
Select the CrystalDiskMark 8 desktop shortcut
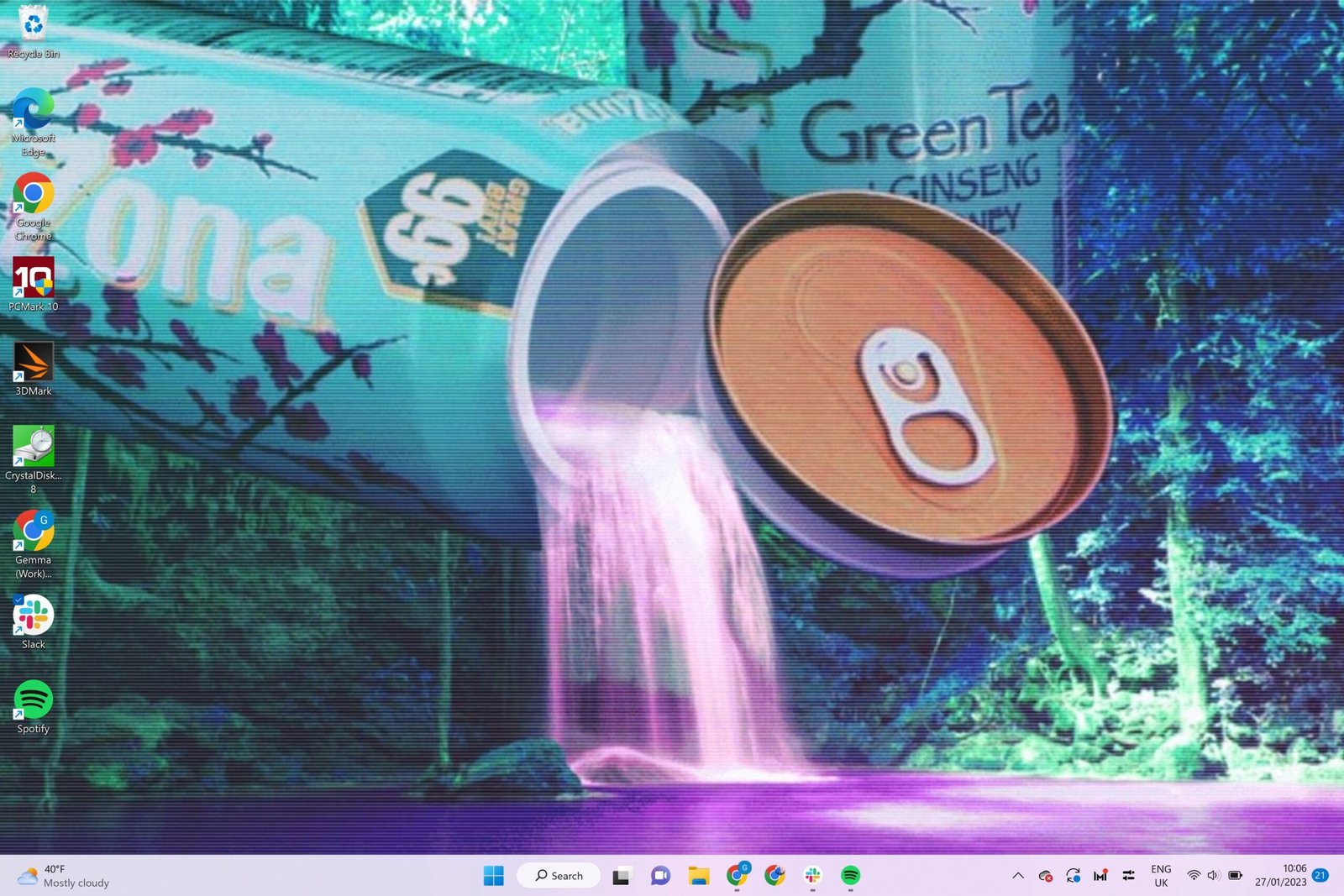coord(34,459)
